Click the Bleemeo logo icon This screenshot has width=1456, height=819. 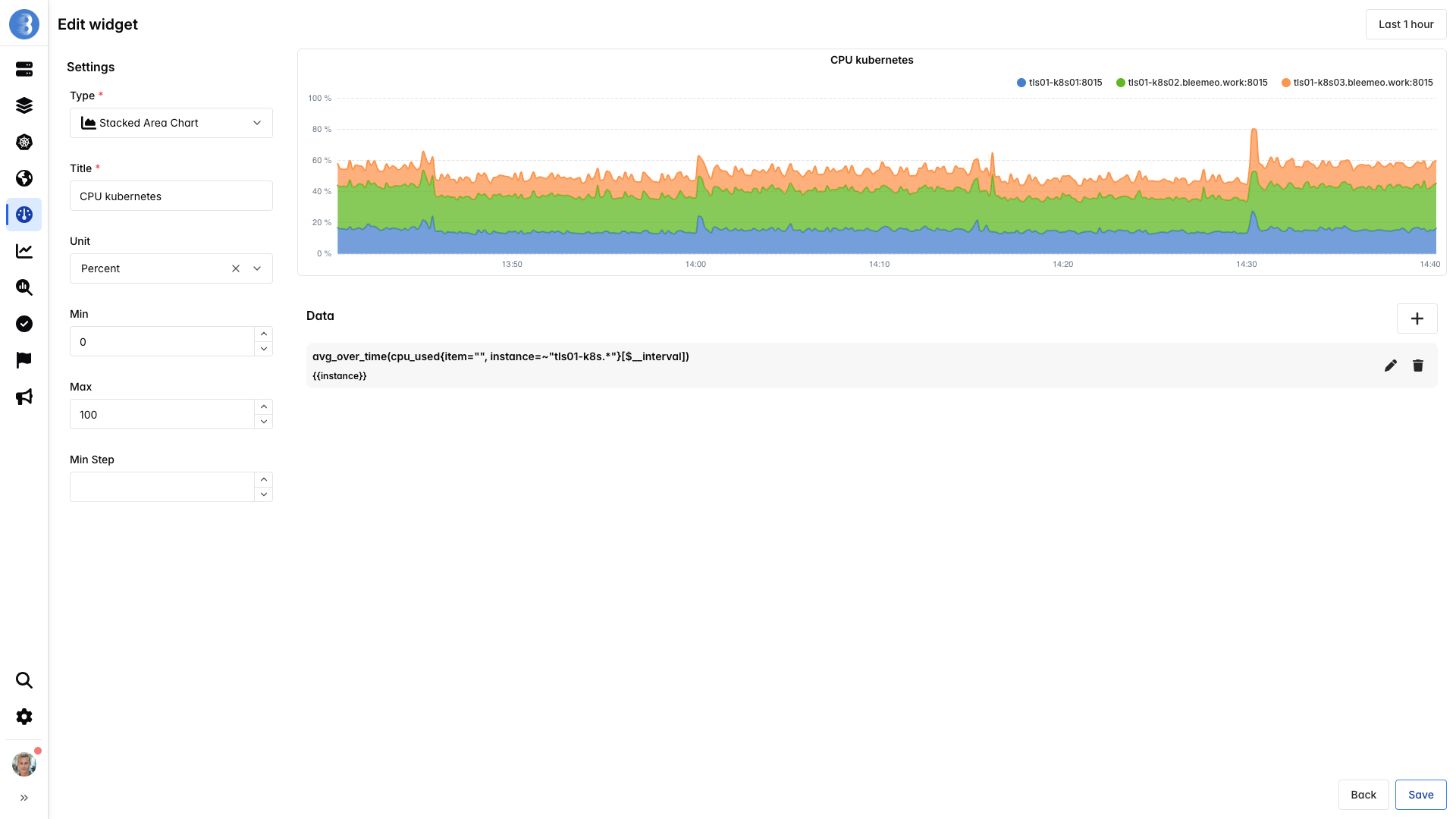tap(24, 24)
